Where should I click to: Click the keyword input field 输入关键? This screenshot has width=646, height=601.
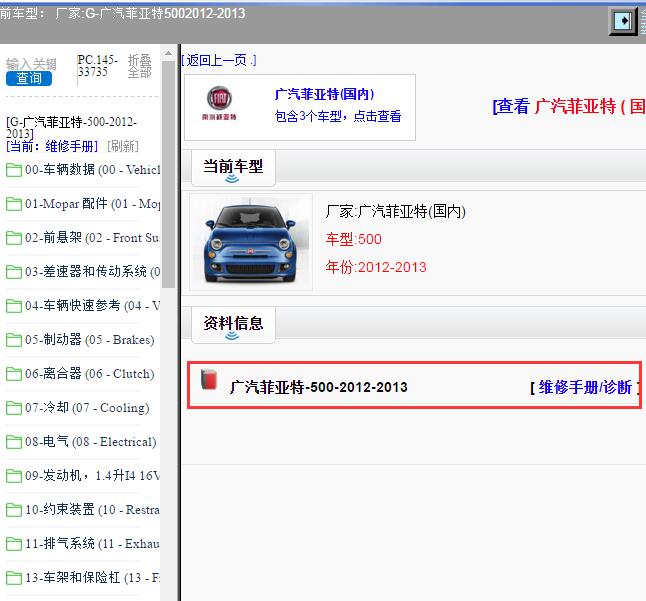tap(31, 64)
